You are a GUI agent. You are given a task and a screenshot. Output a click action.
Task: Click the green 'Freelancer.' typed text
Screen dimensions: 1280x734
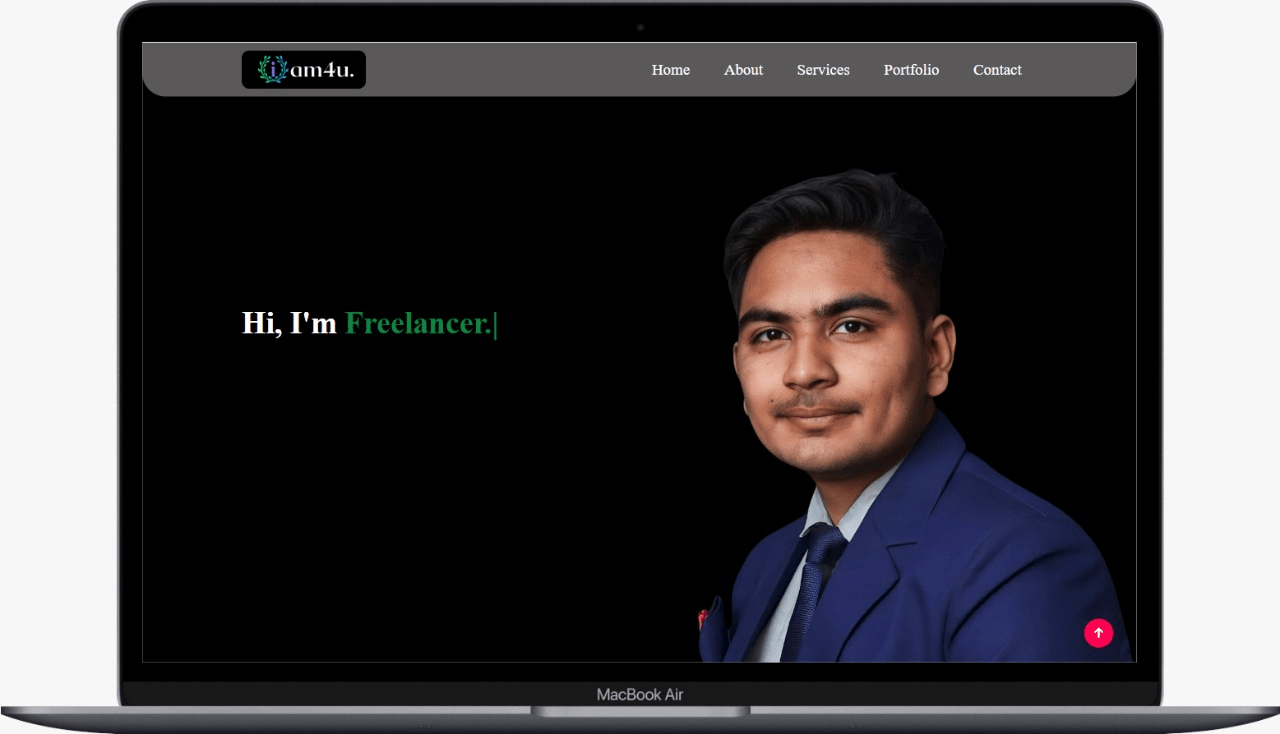418,323
